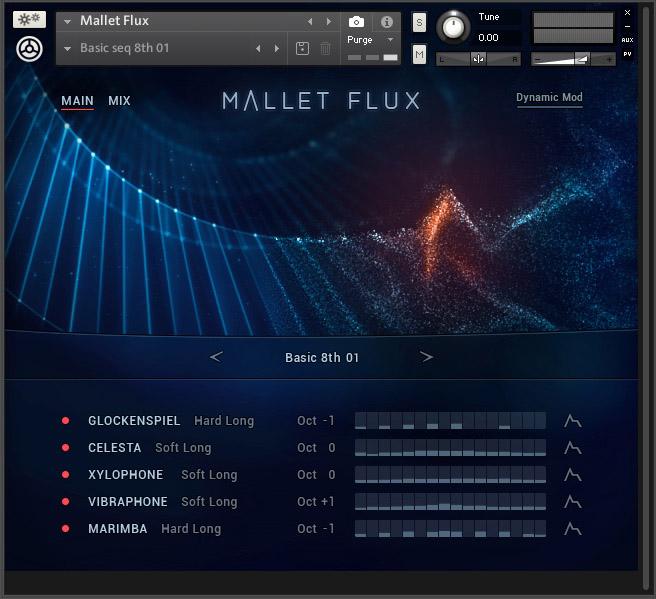Adjust the Tune knob
Screen dimensions: 656x599
tap(453, 27)
